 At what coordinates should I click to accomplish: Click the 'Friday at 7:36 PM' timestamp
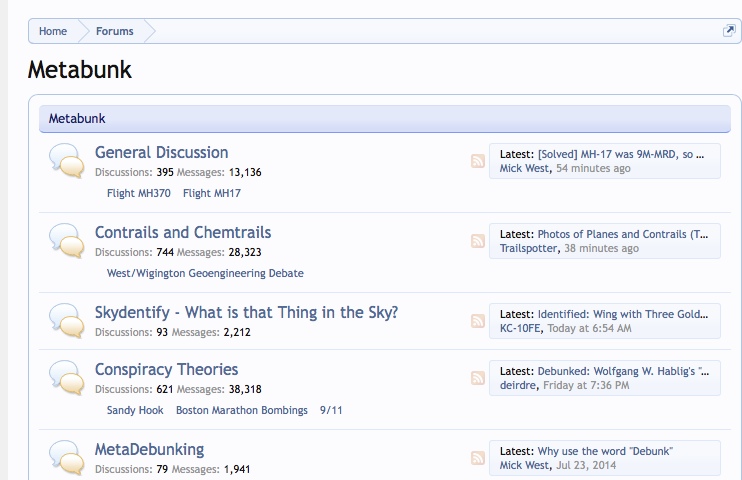586,385
